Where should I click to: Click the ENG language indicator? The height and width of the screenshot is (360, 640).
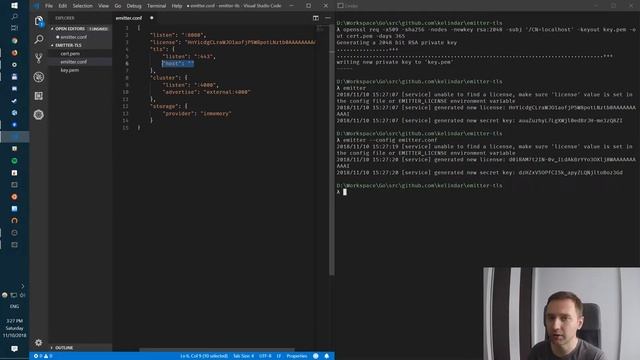[14, 307]
